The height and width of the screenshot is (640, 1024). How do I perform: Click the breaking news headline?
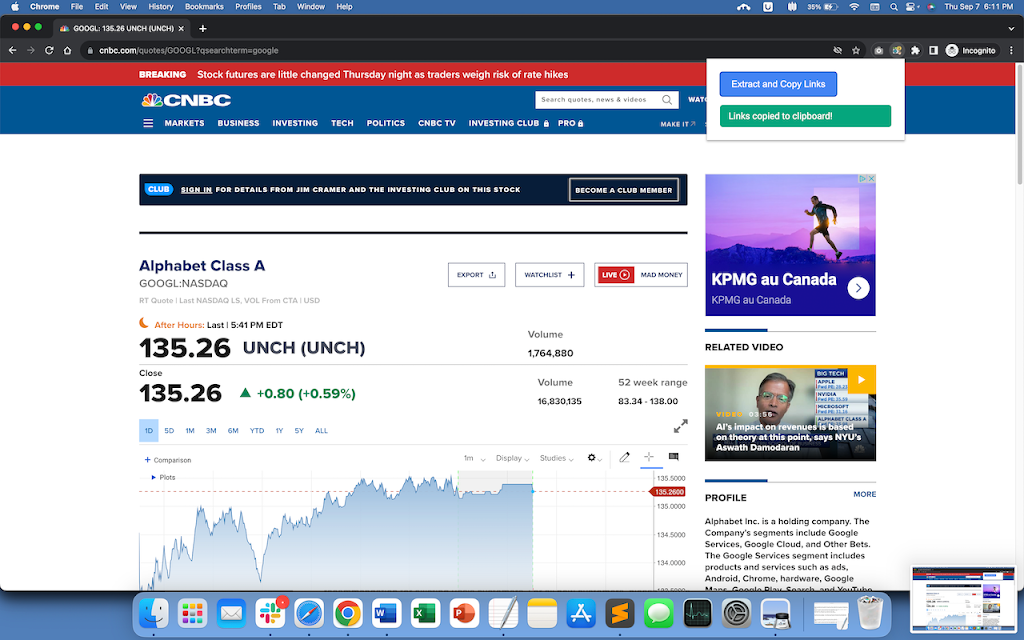pyautogui.click(x=383, y=74)
